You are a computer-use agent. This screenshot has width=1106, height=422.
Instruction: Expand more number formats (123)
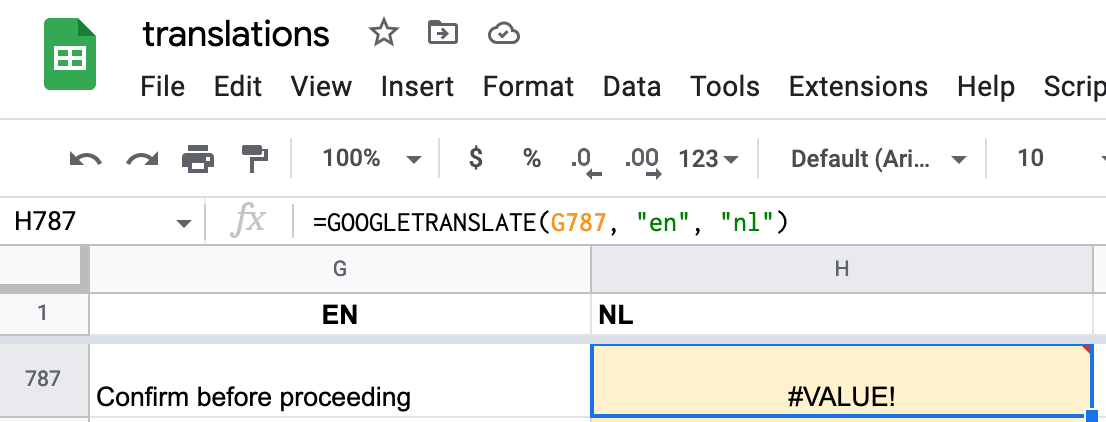tap(708, 158)
